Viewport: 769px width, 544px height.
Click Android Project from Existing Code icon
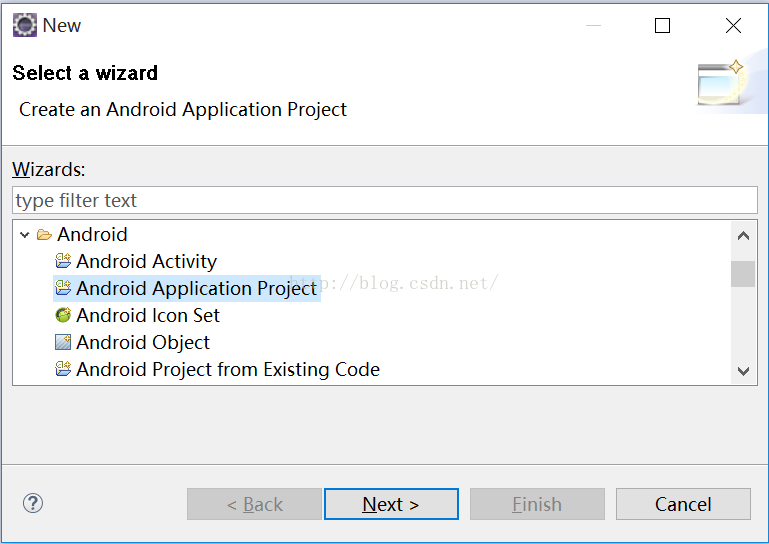pyautogui.click(x=63, y=369)
